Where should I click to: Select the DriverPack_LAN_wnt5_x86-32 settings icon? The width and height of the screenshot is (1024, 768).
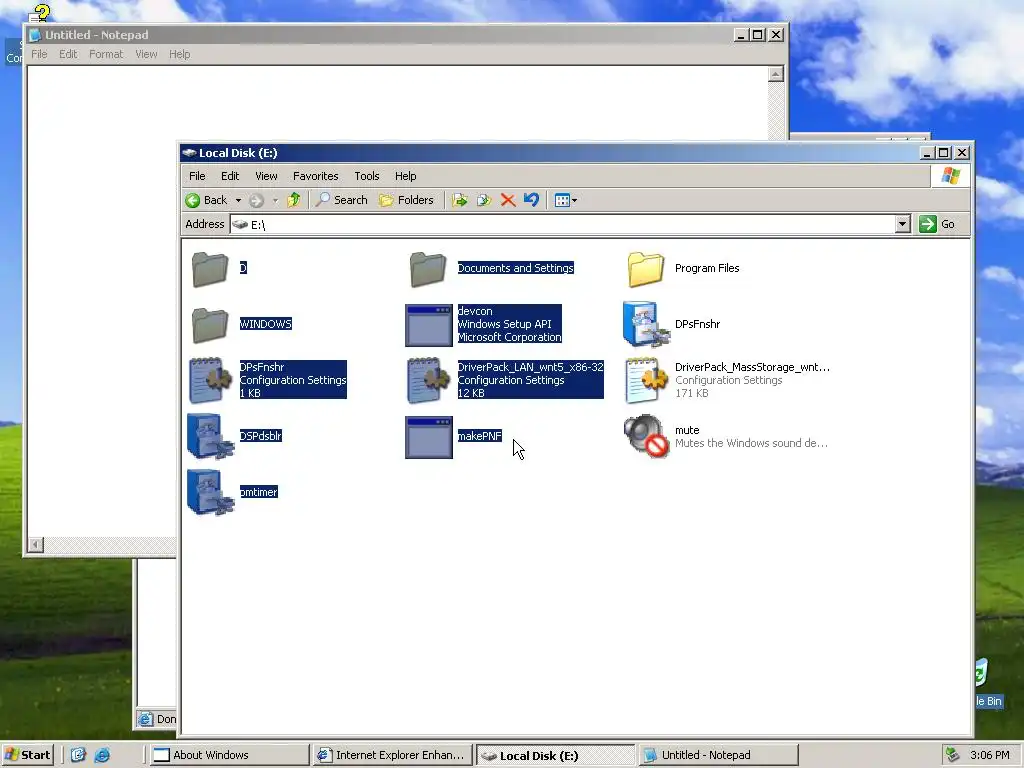point(428,380)
